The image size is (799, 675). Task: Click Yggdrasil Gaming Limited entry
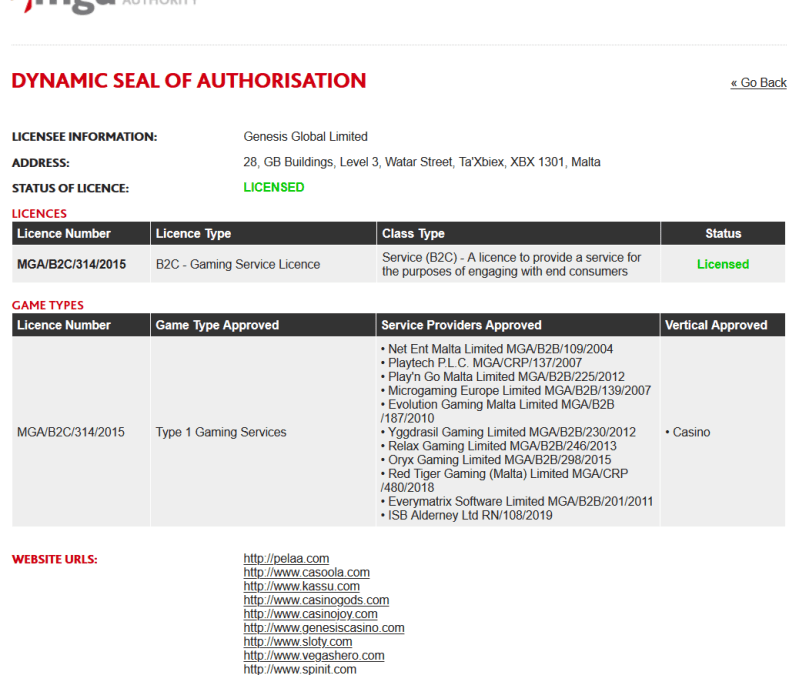click(x=508, y=432)
